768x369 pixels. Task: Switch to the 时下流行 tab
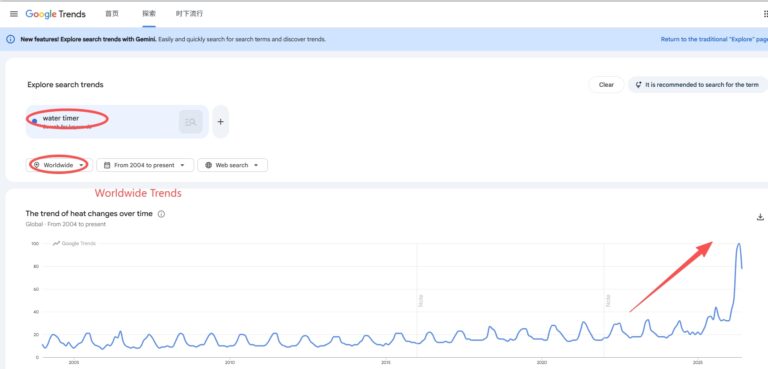pos(189,14)
